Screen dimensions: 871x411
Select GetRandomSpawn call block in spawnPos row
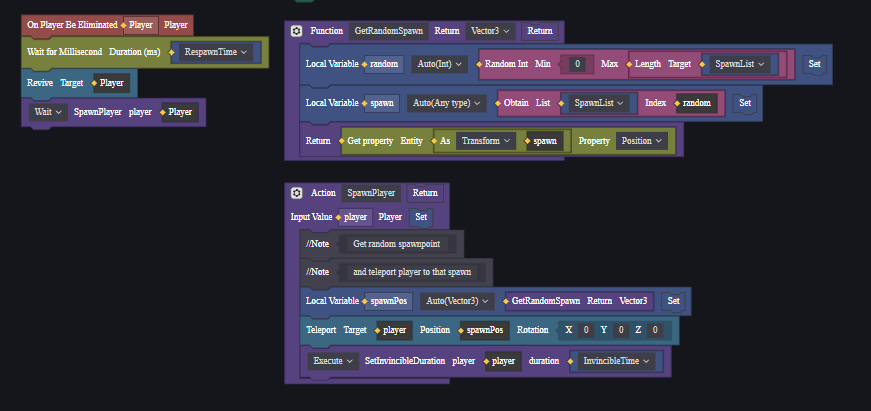click(579, 300)
